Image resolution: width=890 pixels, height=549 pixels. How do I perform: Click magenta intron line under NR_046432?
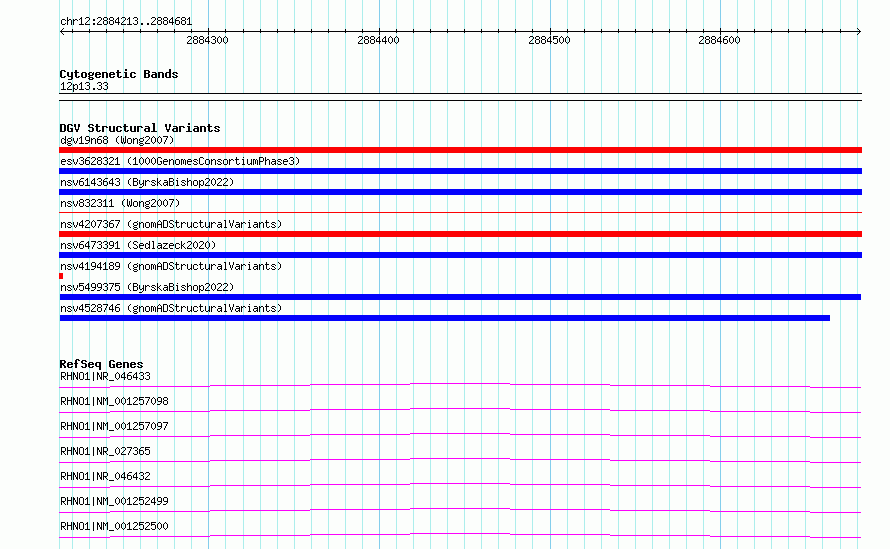(460, 485)
